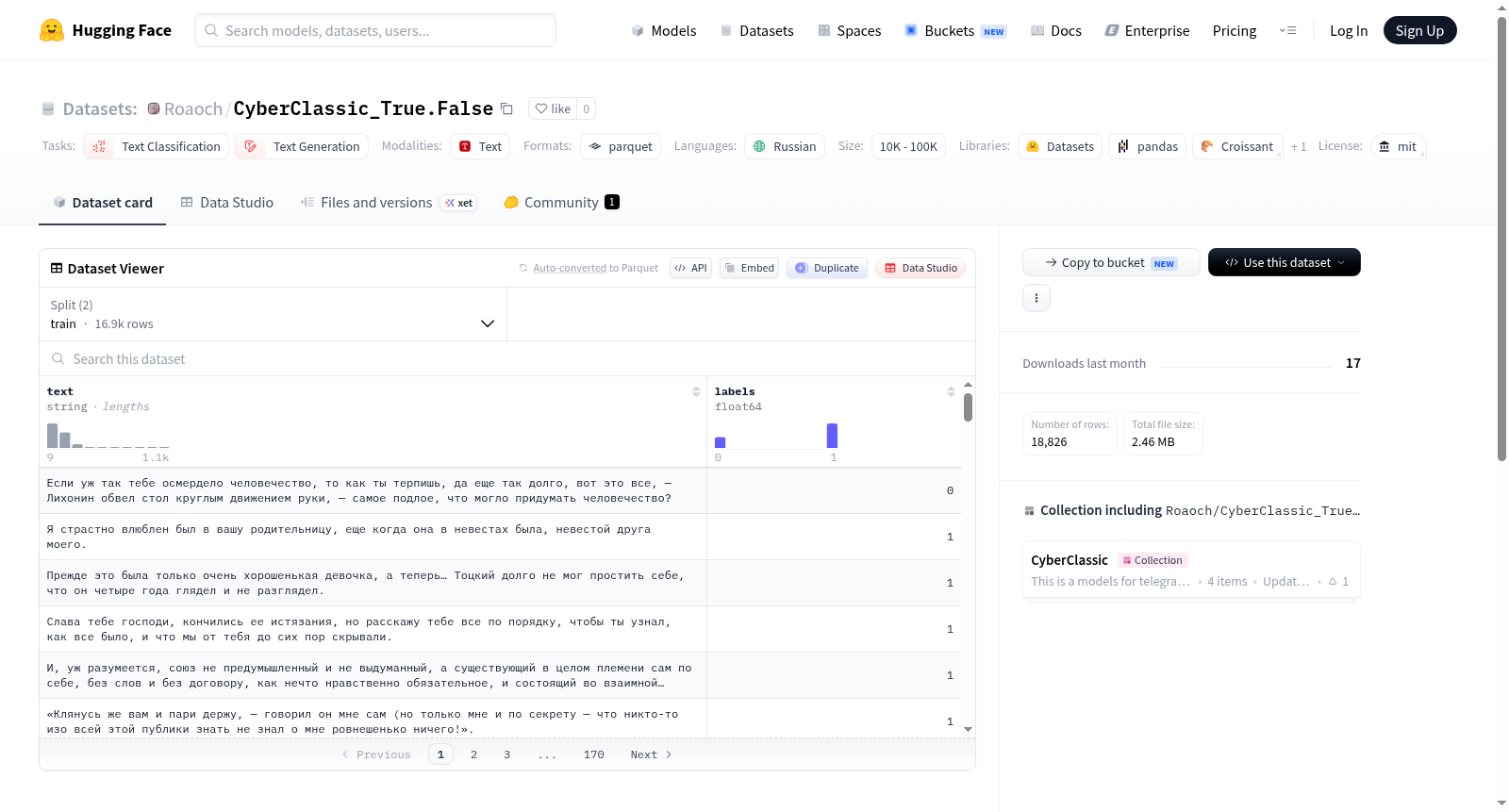Click the 10K - 100K size tag
1509x812 pixels.
pos(908,146)
